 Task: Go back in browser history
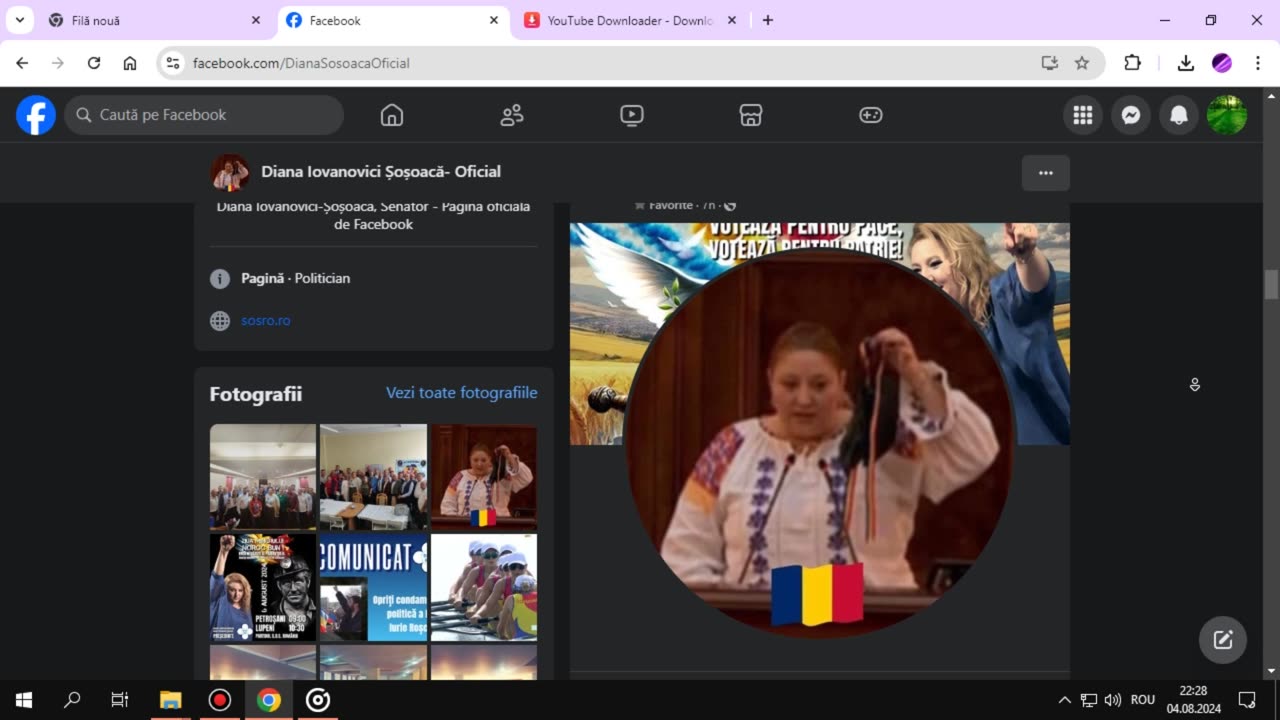[22, 63]
